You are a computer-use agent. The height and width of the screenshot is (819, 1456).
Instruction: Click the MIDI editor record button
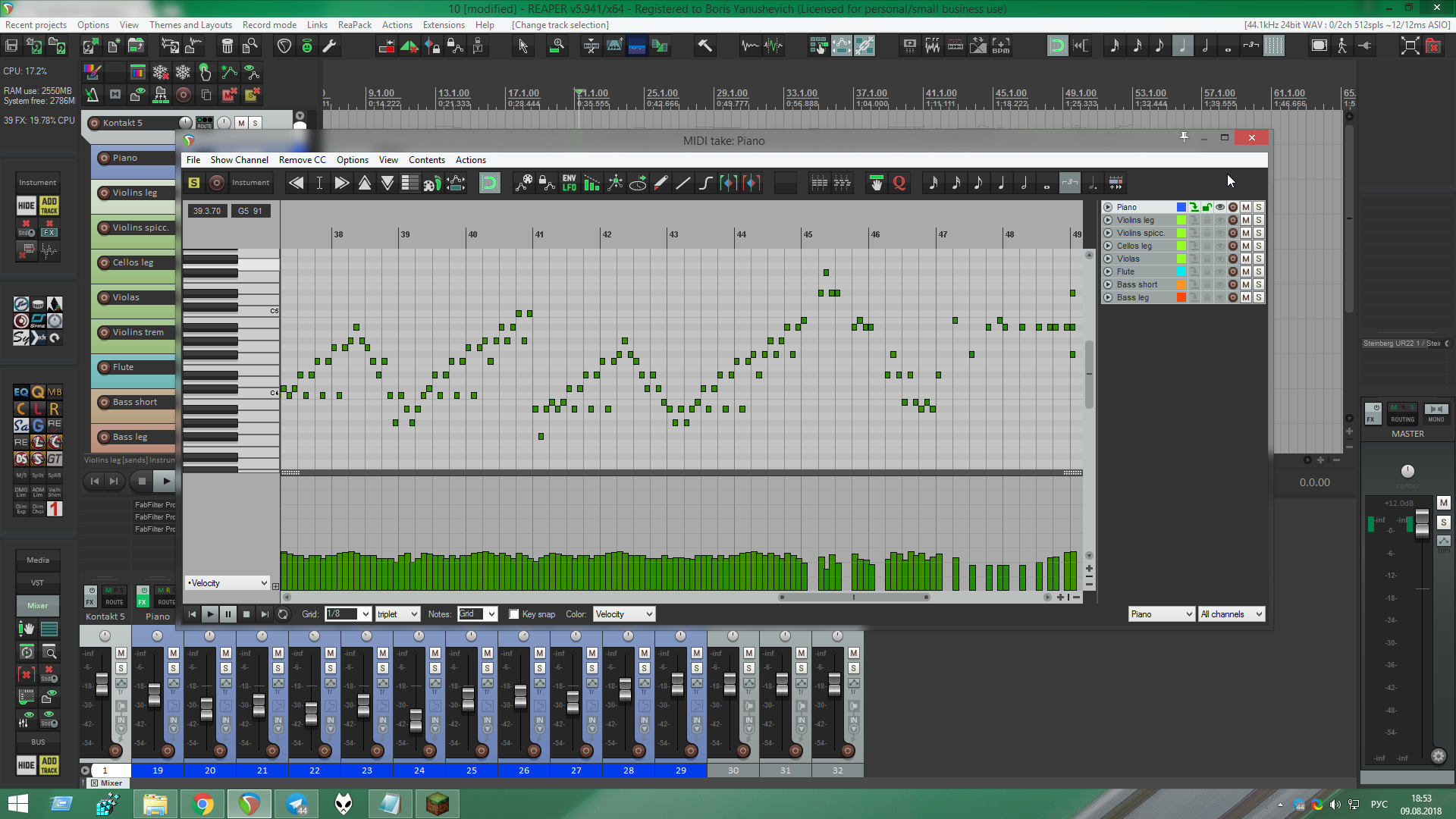point(217,183)
